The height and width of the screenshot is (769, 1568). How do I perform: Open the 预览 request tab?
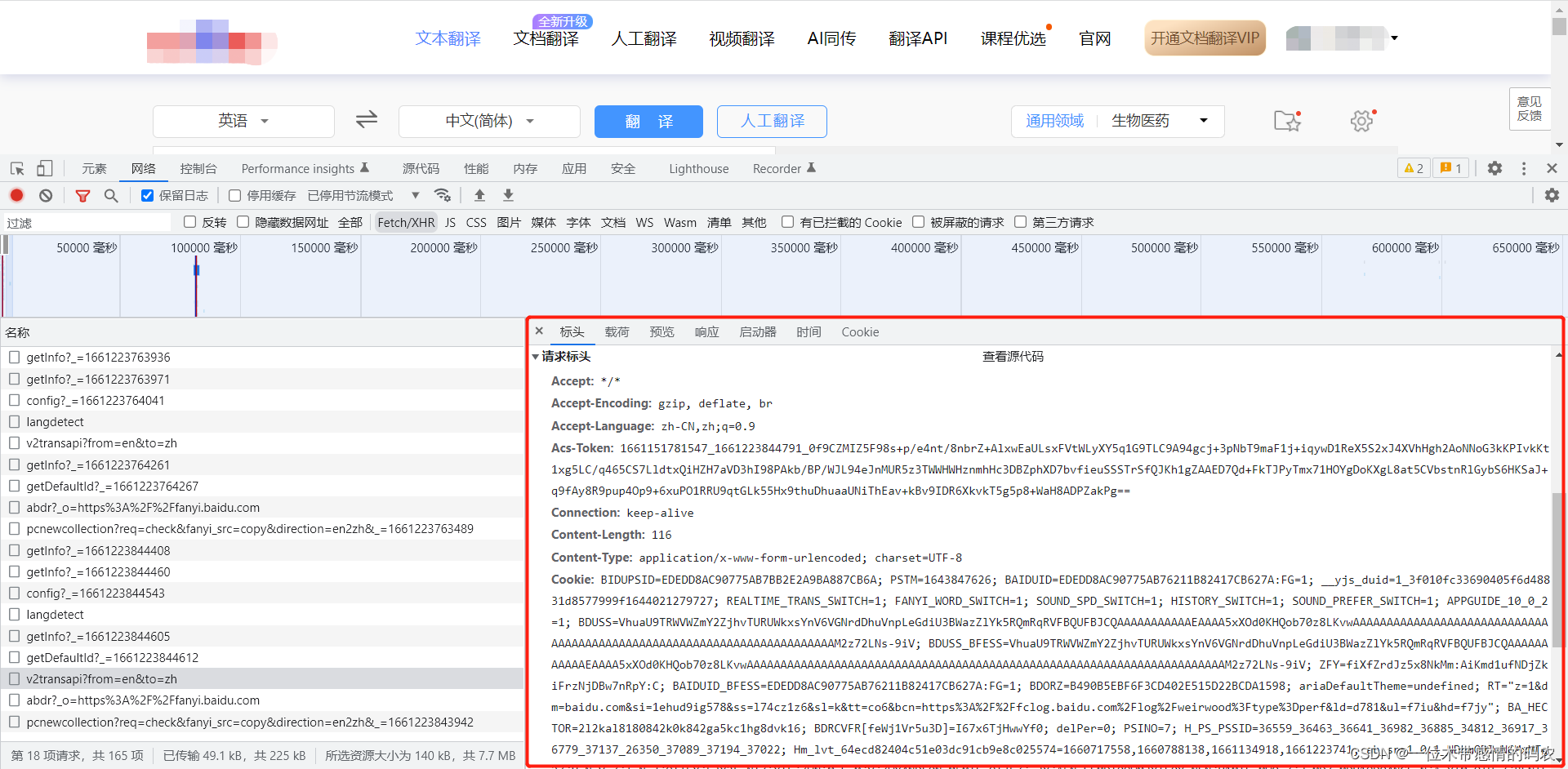click(661, 331)
